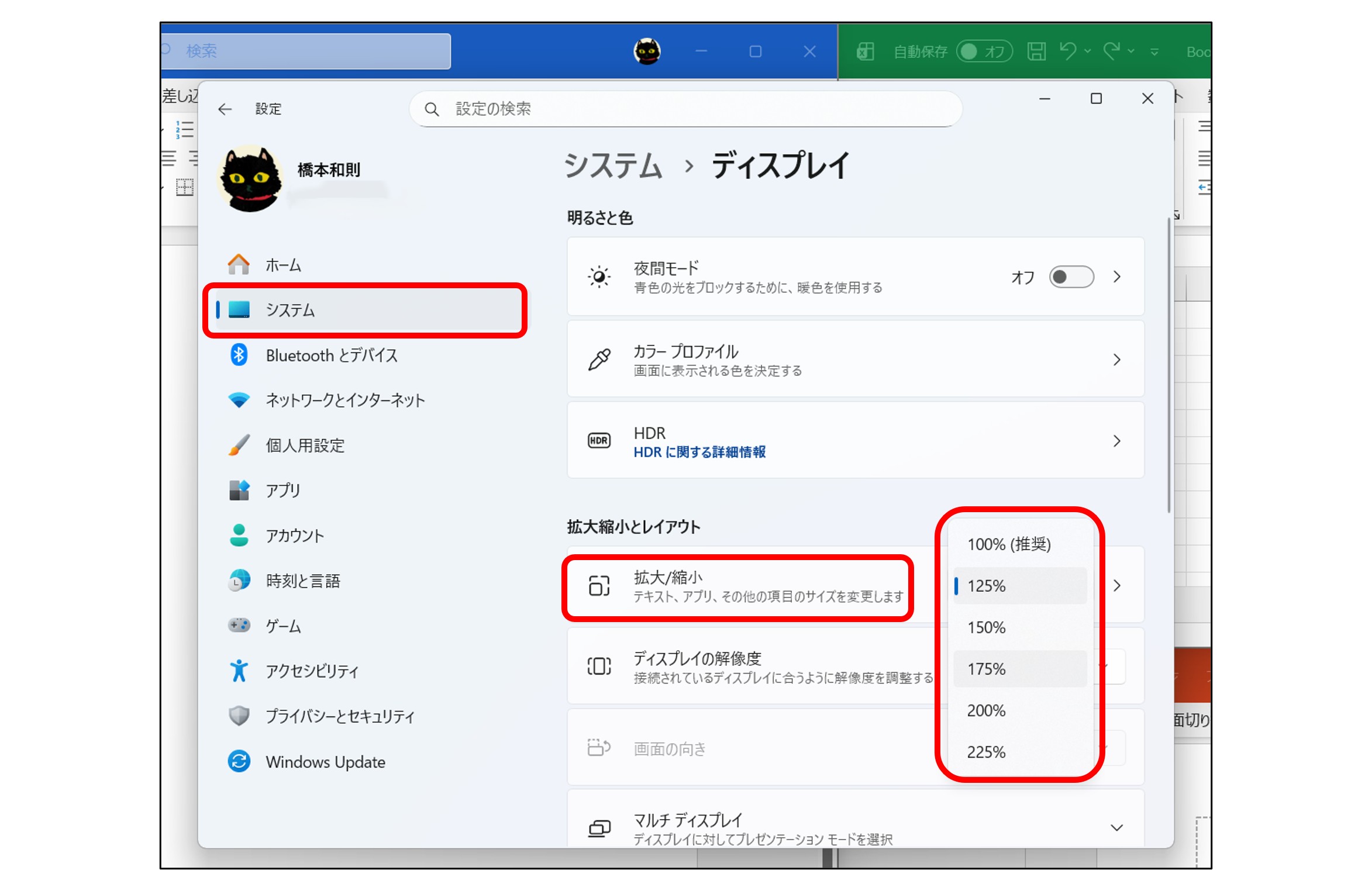Click the Excel save icon
This screenshot has width=1372, height=891.
(1036, 52)
